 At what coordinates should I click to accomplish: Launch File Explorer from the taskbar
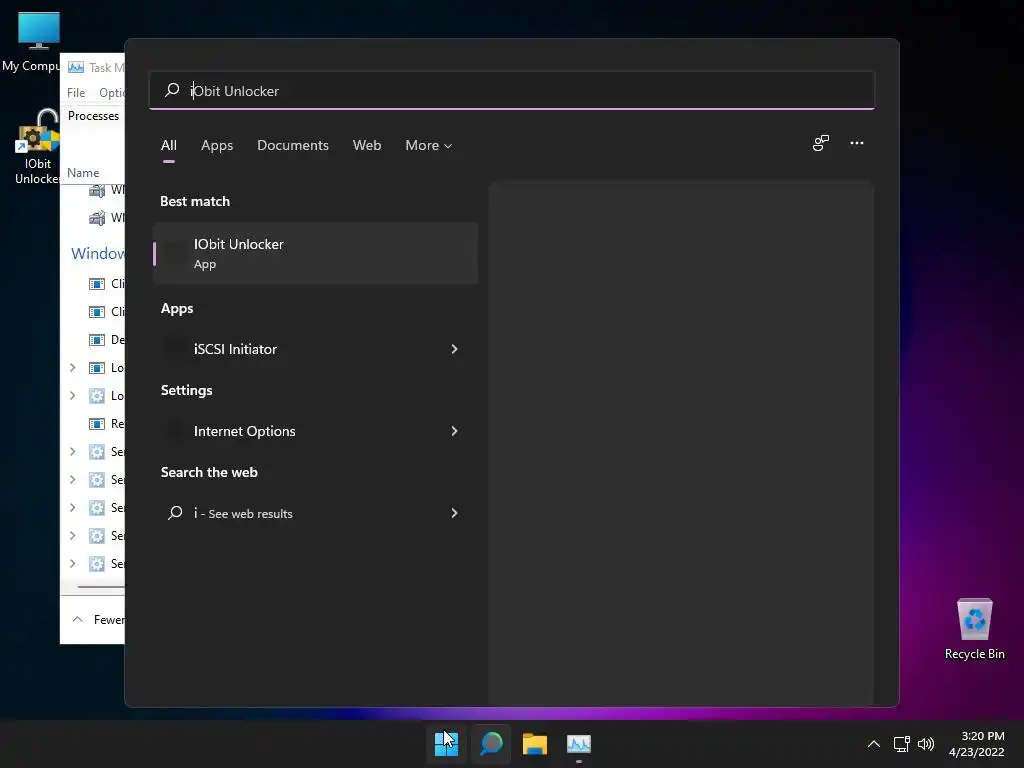[535, 744]
